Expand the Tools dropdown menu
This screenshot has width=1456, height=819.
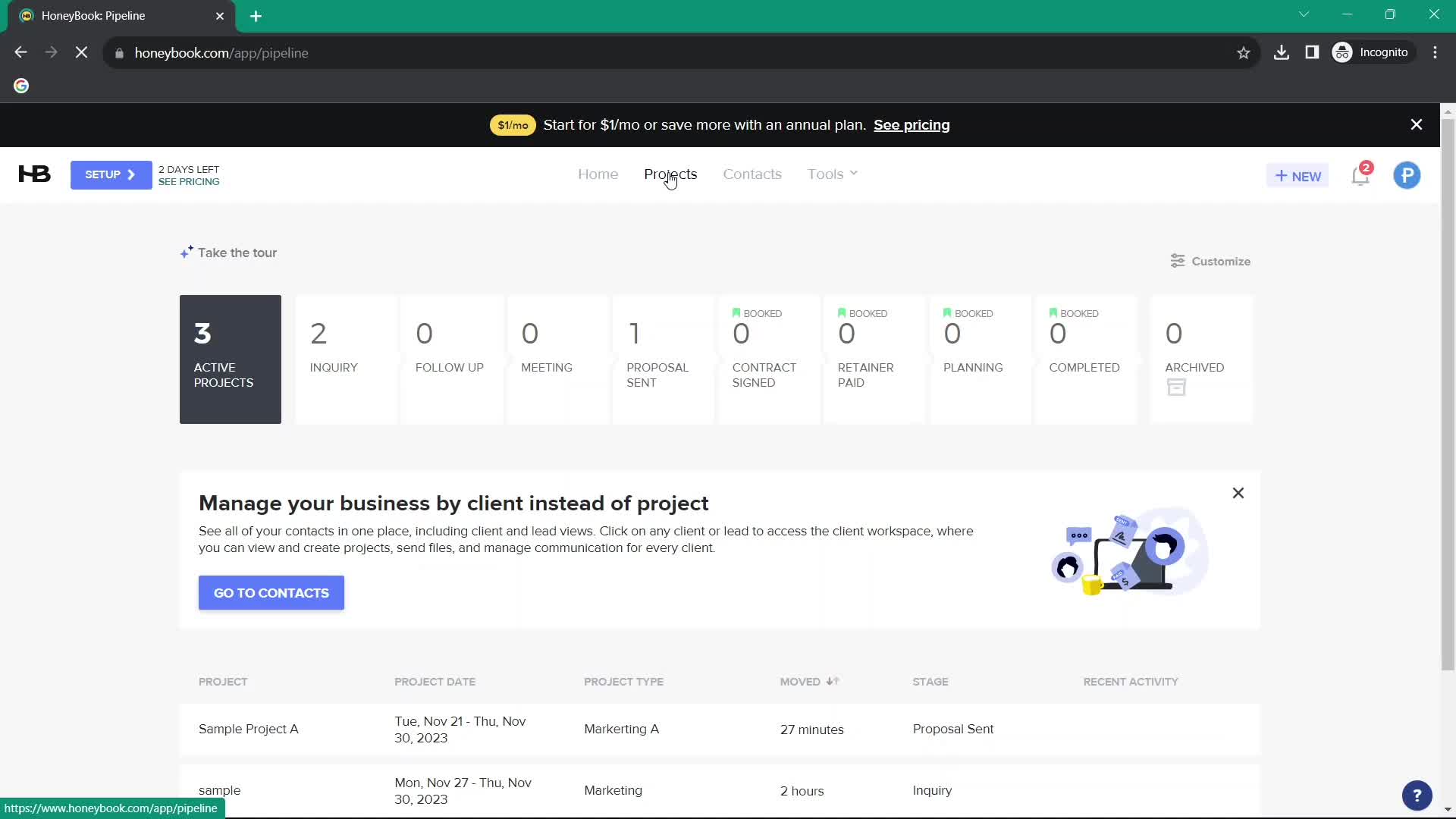point(833,174)
